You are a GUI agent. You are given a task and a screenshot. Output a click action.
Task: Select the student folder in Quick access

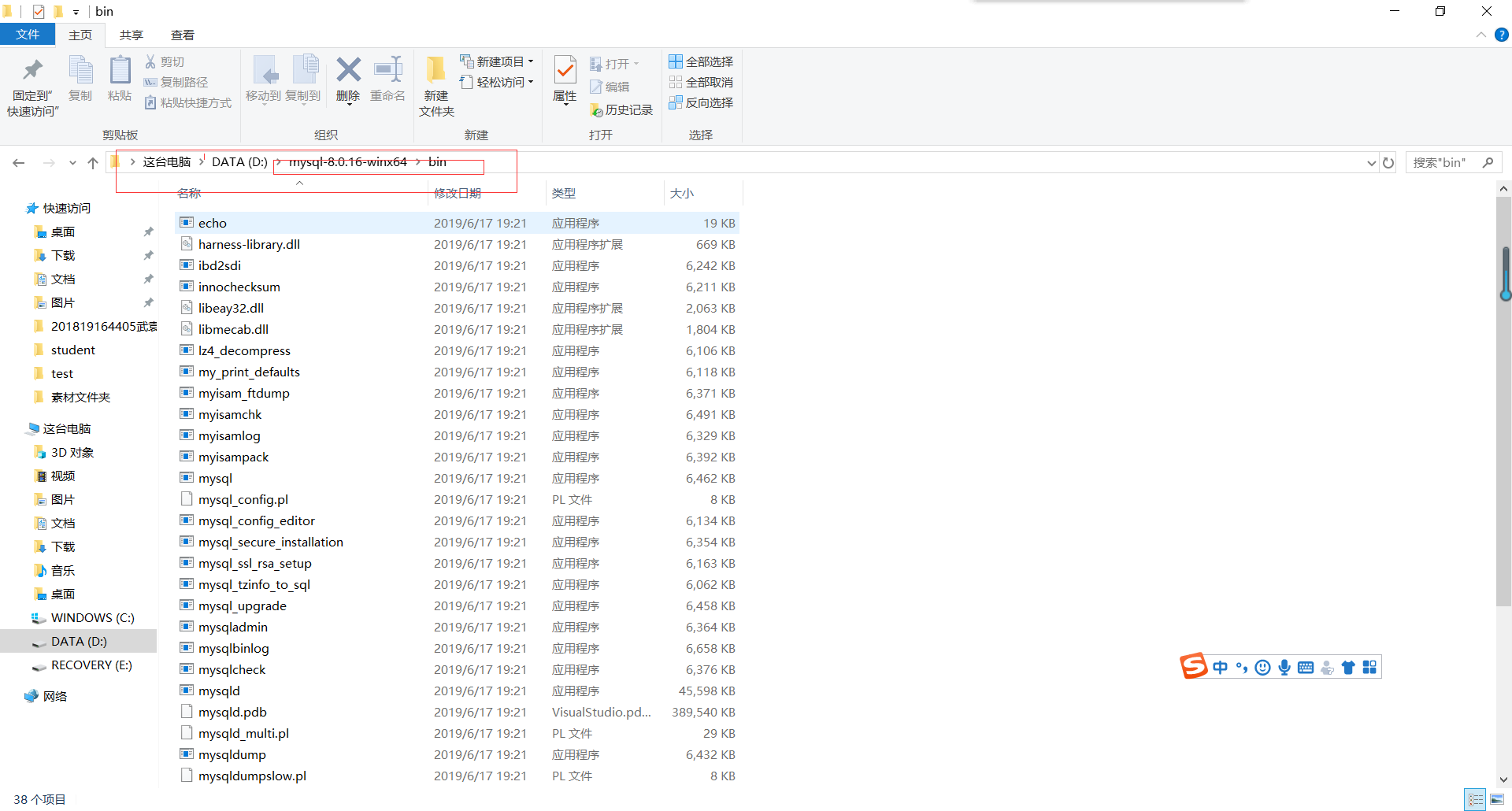pyautogui.click(x=72, y=350)
